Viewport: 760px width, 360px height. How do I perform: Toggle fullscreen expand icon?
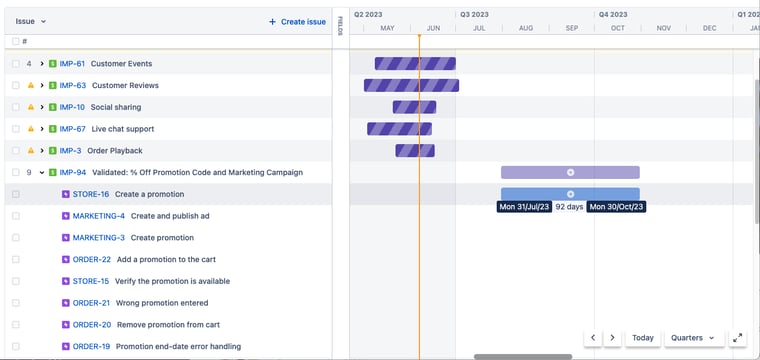(x=738, y=338)
